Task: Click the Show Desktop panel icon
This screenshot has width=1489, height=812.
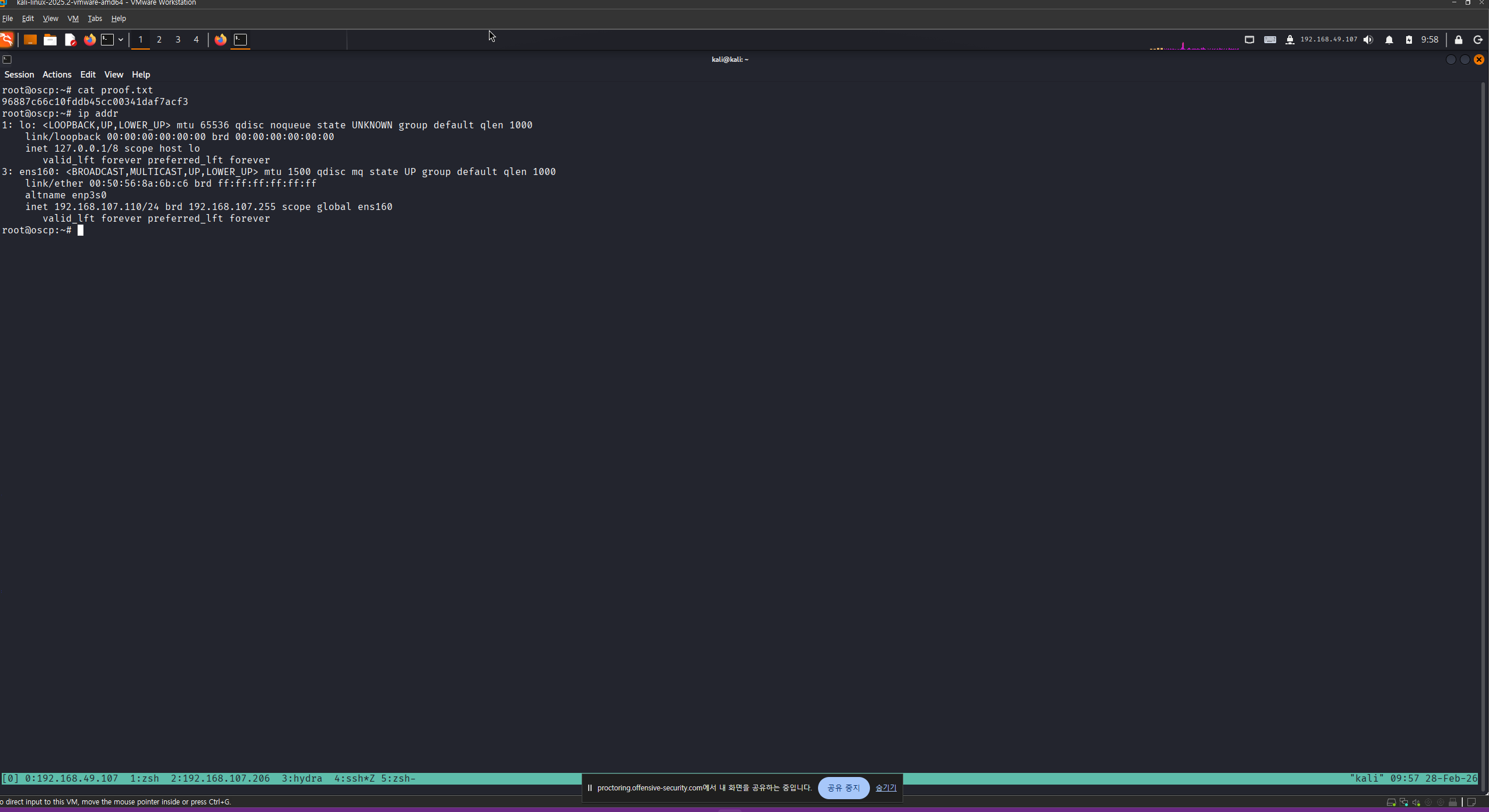Action: pos(30,40)
